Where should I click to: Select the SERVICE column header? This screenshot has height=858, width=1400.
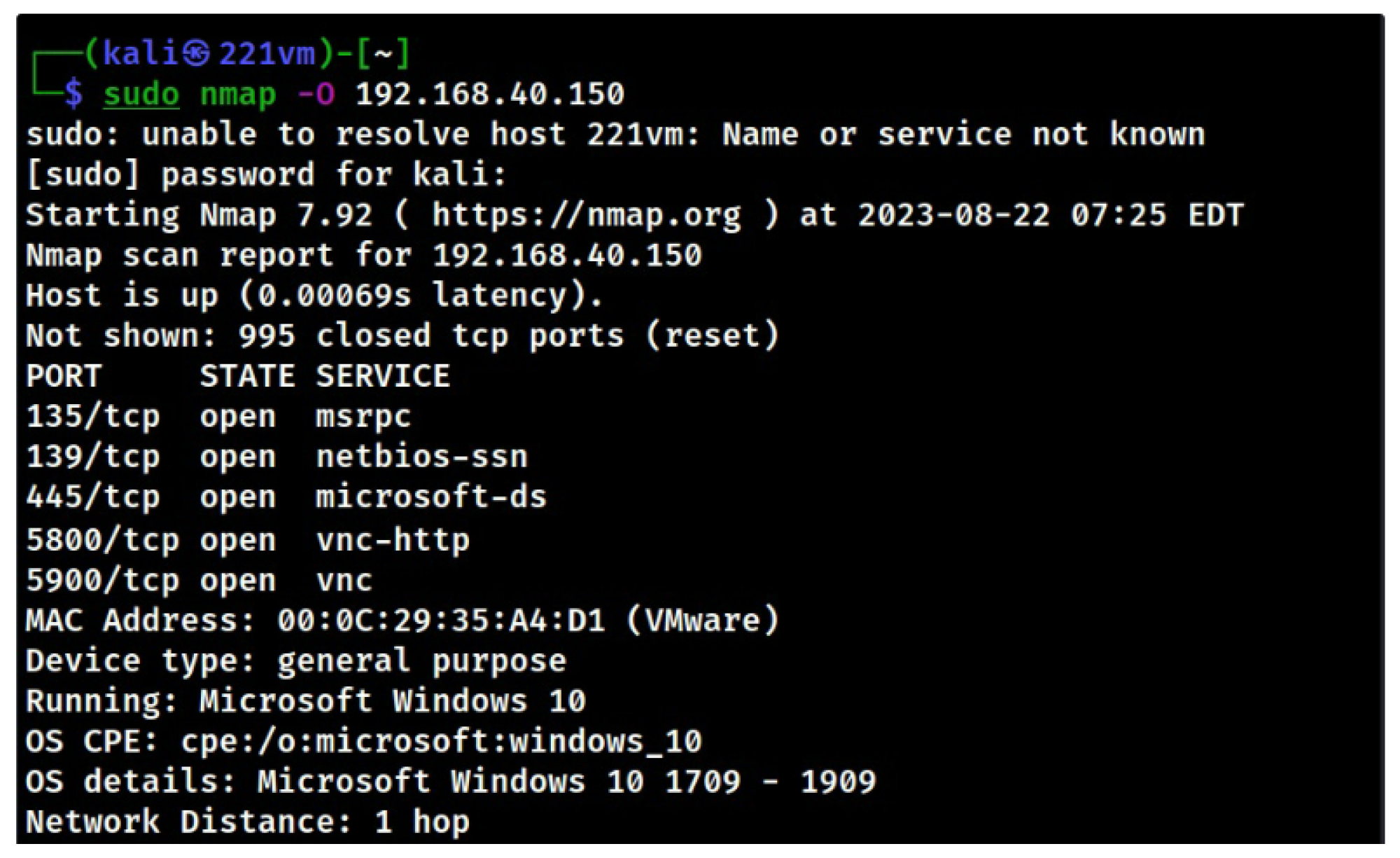[383, 377]
